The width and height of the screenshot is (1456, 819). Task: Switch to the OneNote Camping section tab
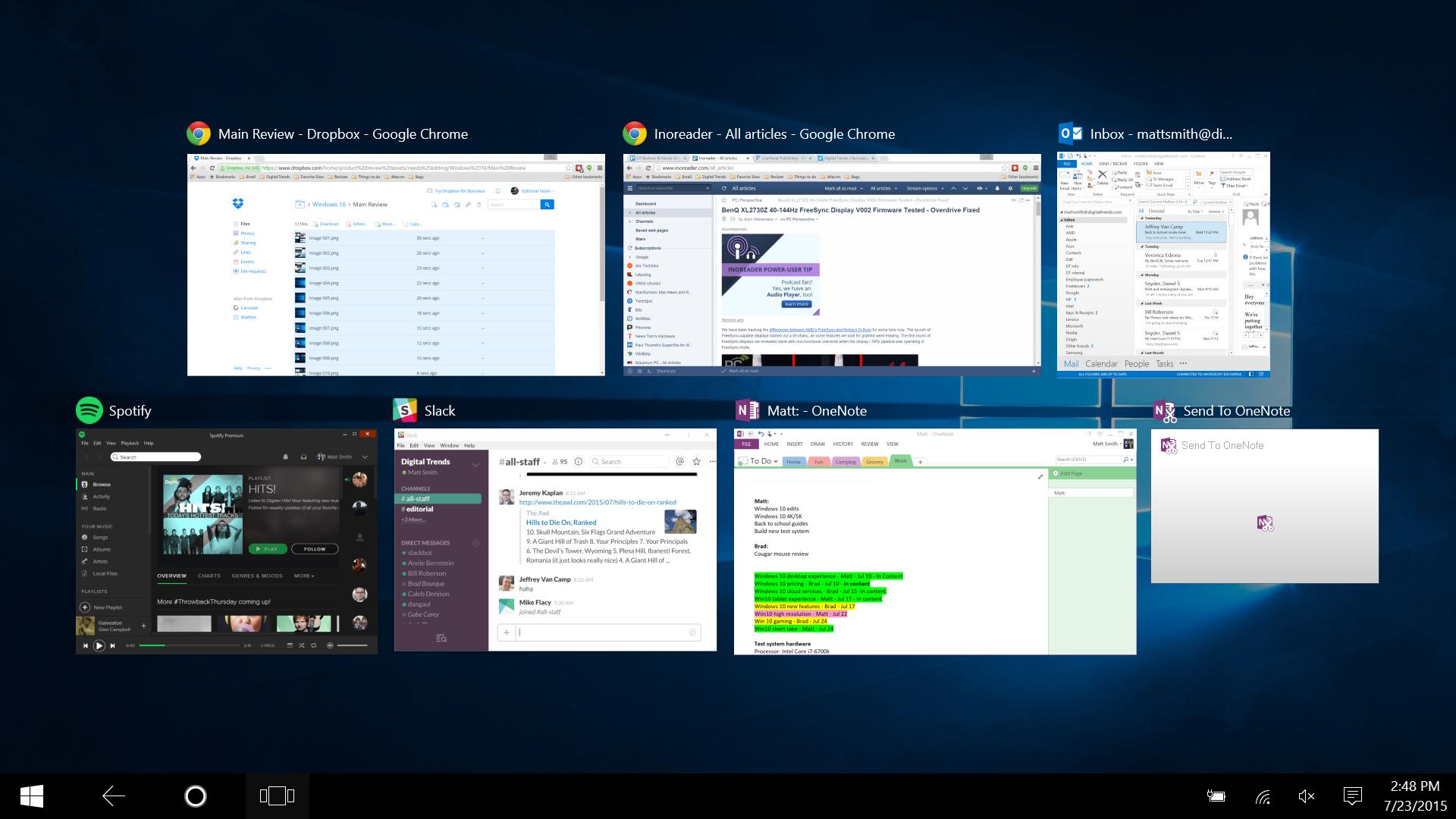[x=845, y=461]
